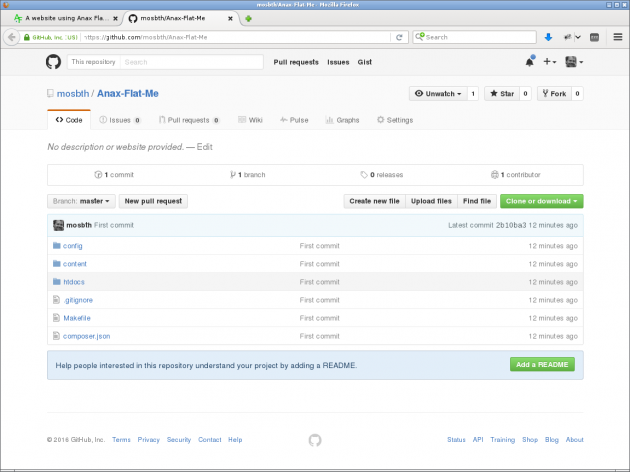
Task: Expand Clone or download menu
Action: click(x=542, y=201)
